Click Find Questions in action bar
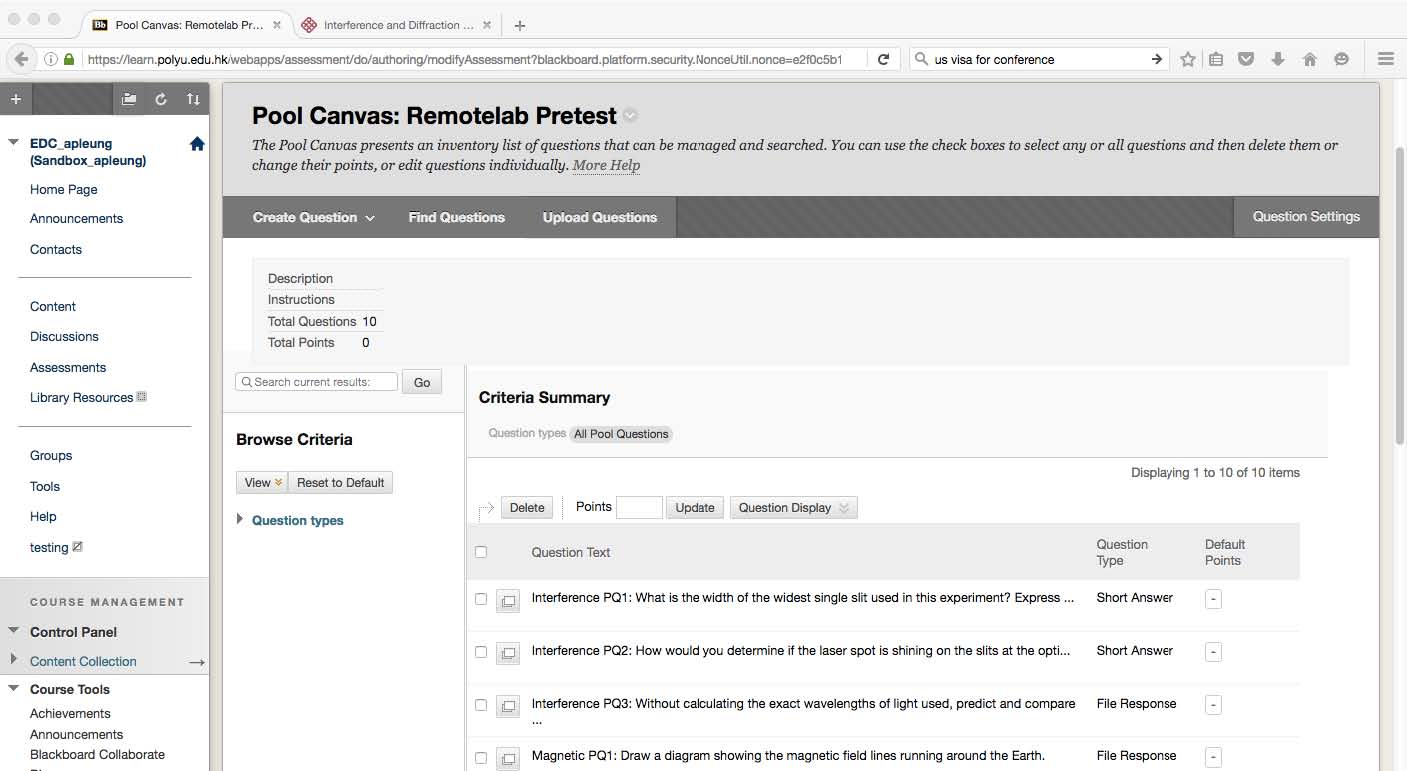 [457, 217]
